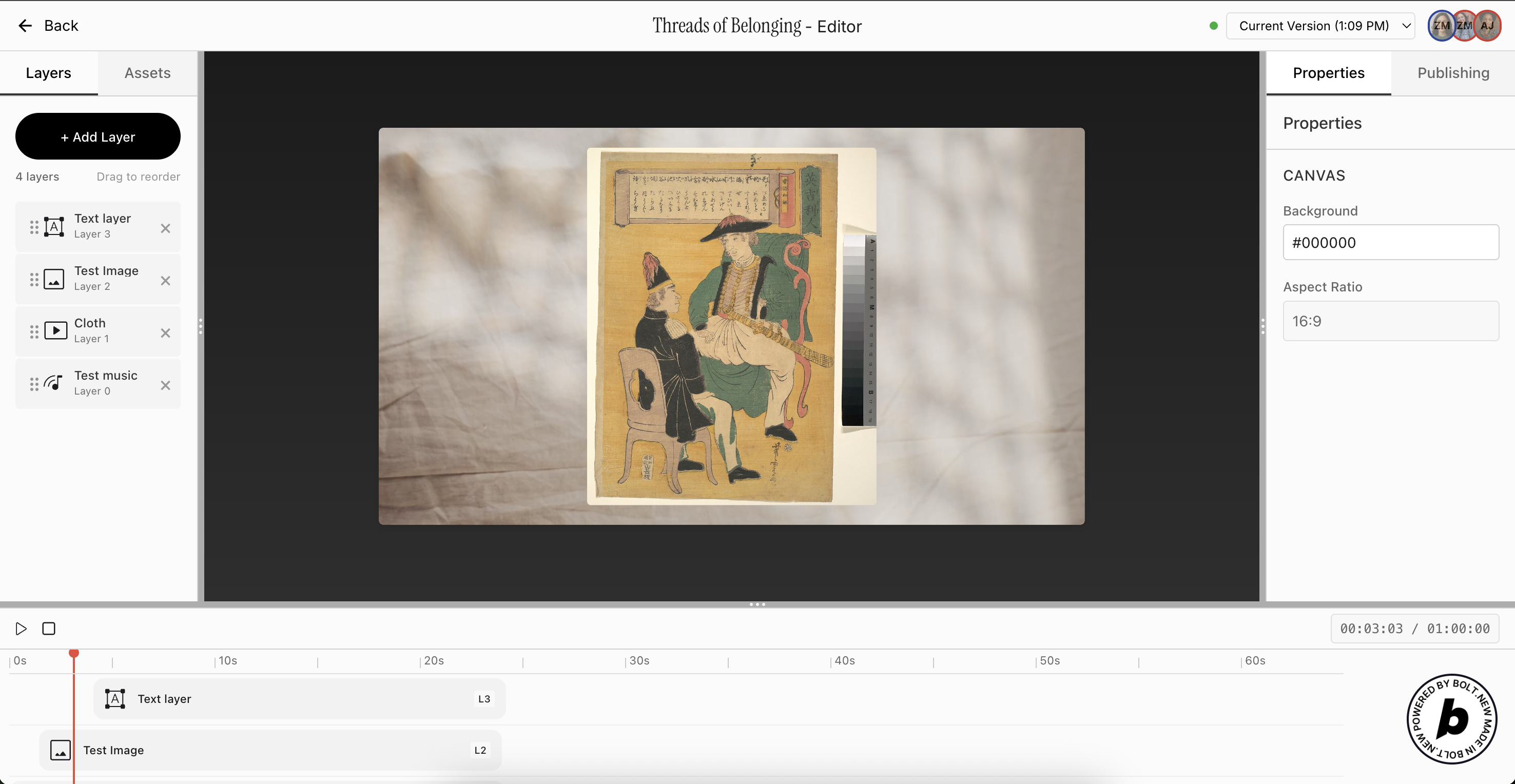Click the Text layer type icon in layers list
This screenshot has width=1515, height=784.
pyautogui.click(x=54, y=227)
